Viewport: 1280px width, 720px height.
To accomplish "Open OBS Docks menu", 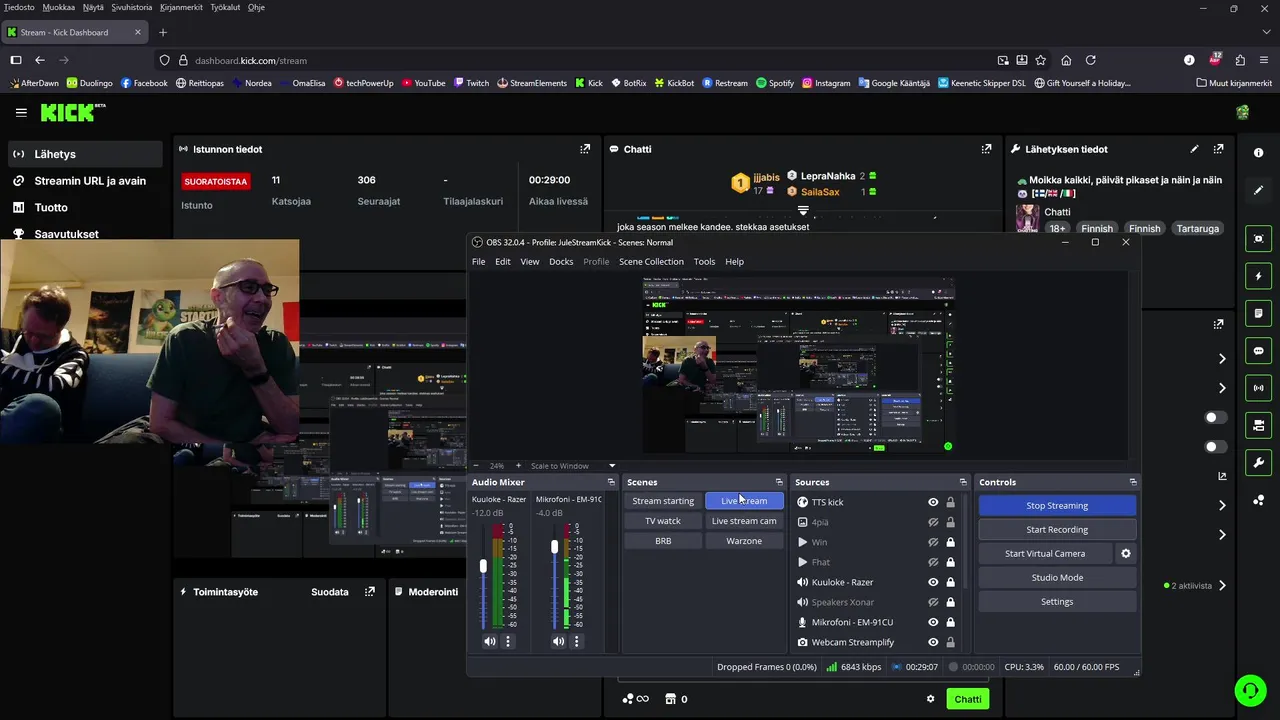I will pos(561,262).
